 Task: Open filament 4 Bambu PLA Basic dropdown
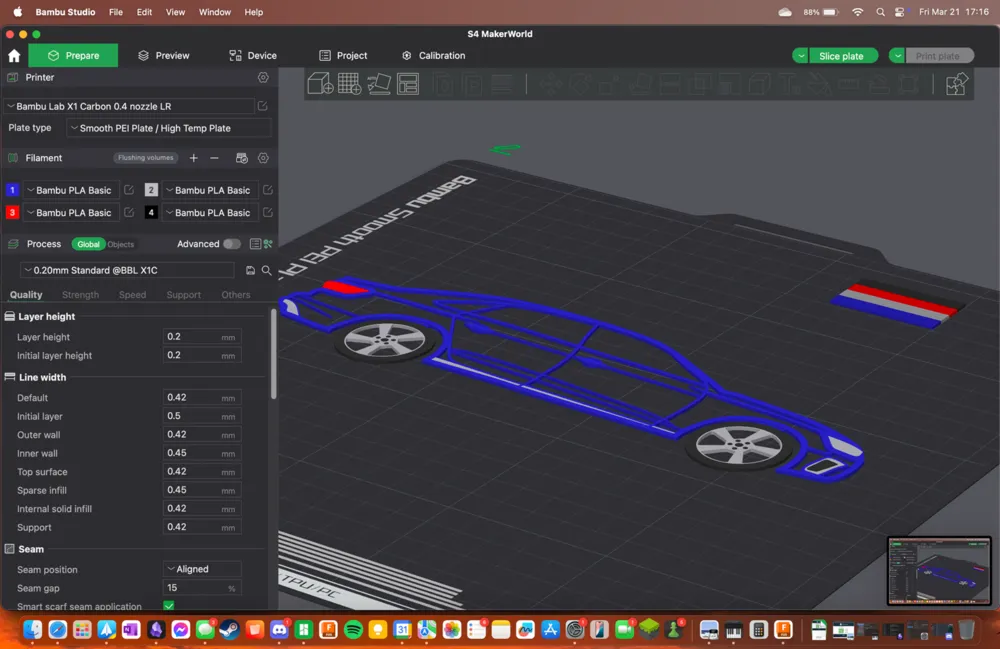[x=210, y=212]
